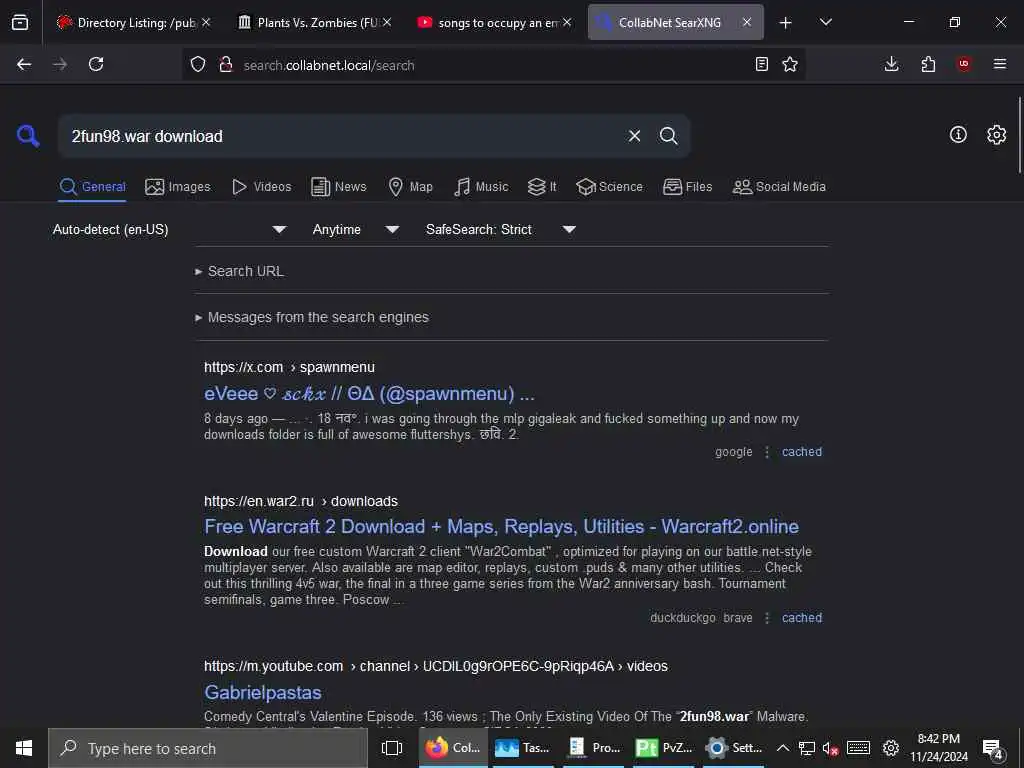Open the Windows Start menu

coord(24,748)
